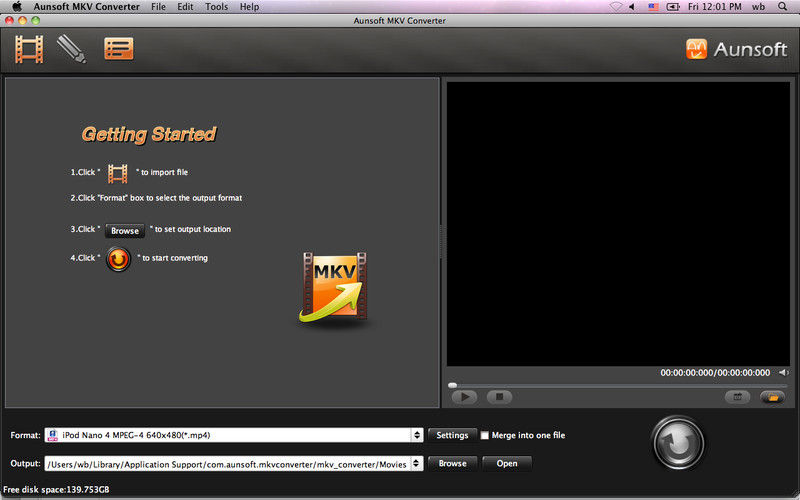Click the Browse button beside the Output field
This screenshot has height=500, width=800.
click(452, 463)
